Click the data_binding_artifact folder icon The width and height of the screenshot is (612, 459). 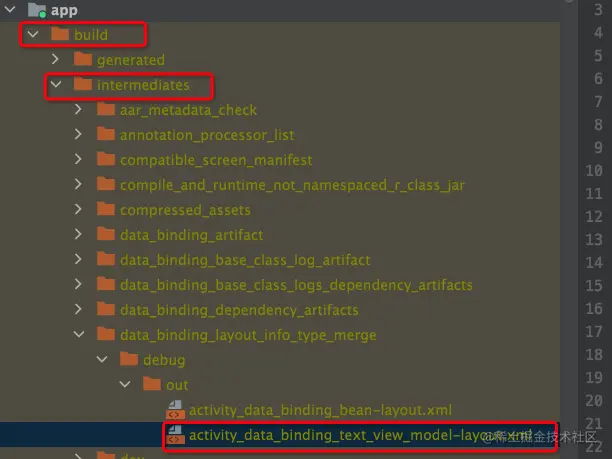(x=106, y=233)
